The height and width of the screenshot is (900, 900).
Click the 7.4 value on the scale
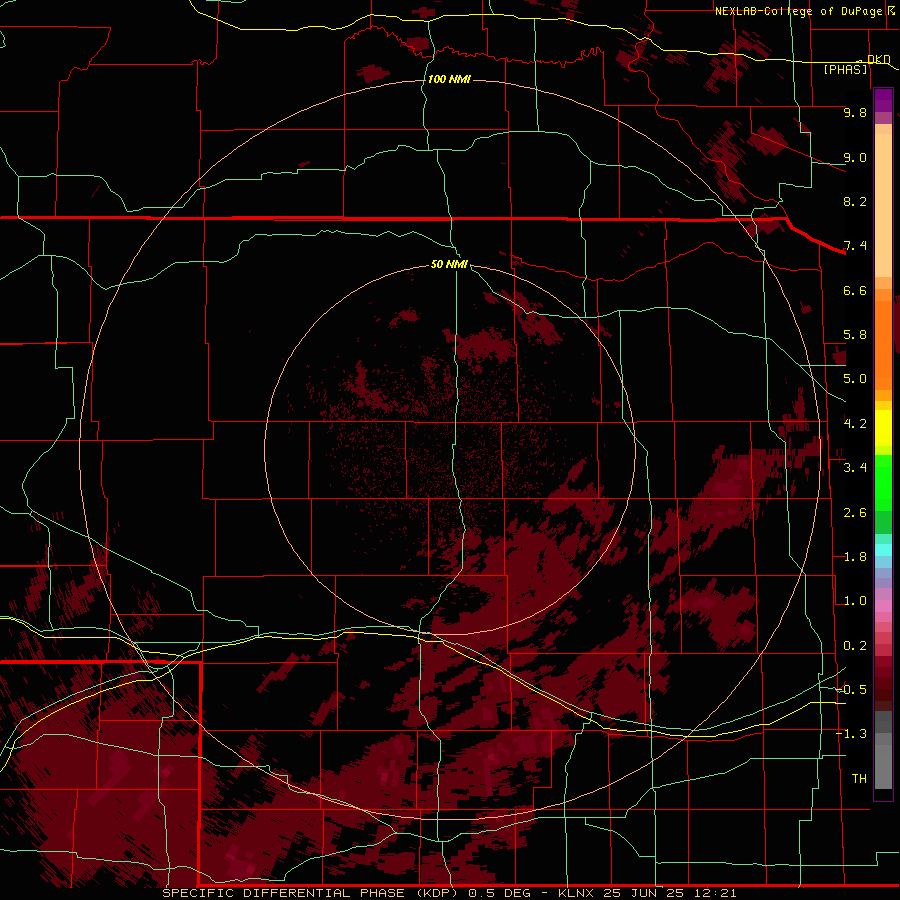[855, 246]
